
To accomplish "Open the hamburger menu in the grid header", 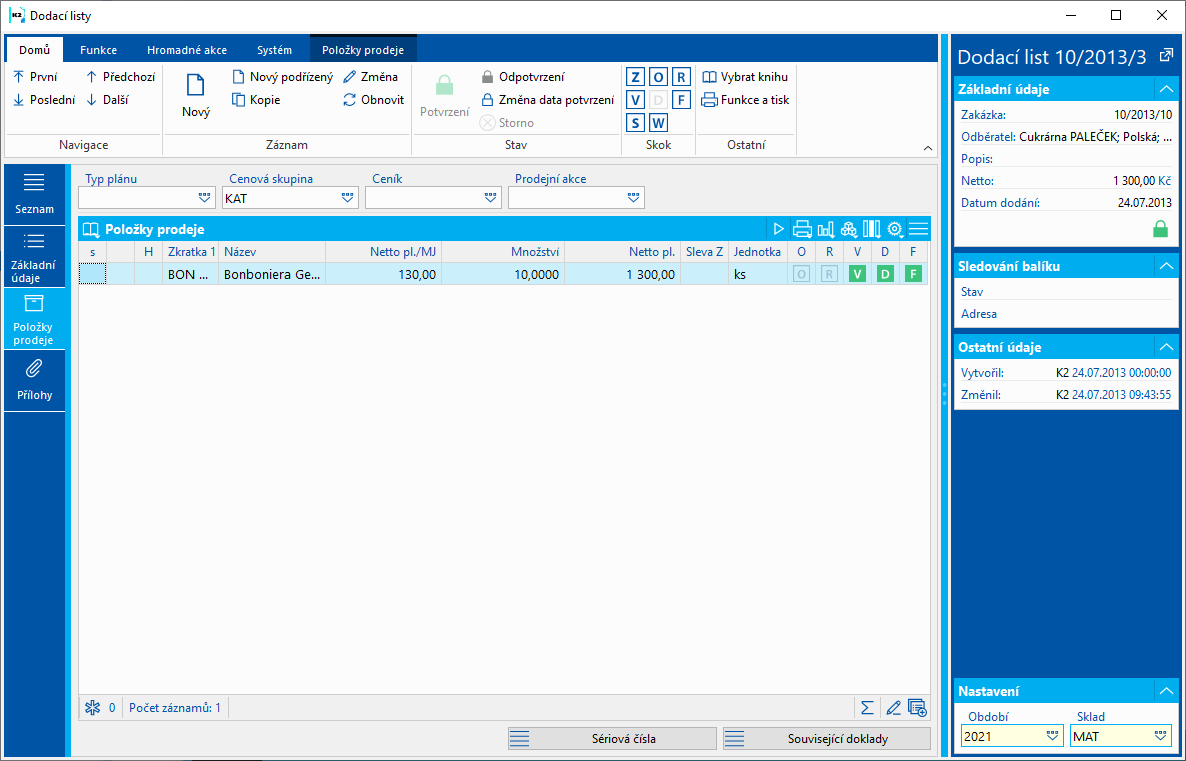I will [918, 228].
